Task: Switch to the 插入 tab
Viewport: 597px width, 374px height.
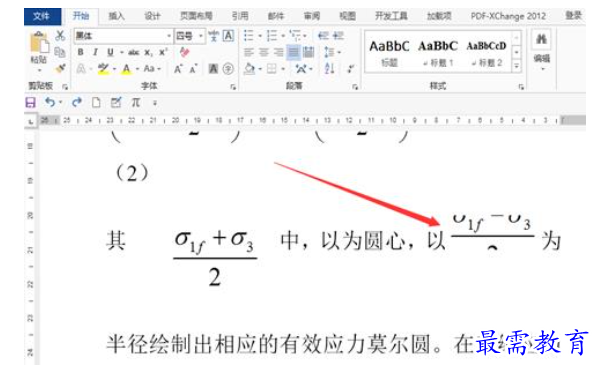Action: (x=117, y=16)
